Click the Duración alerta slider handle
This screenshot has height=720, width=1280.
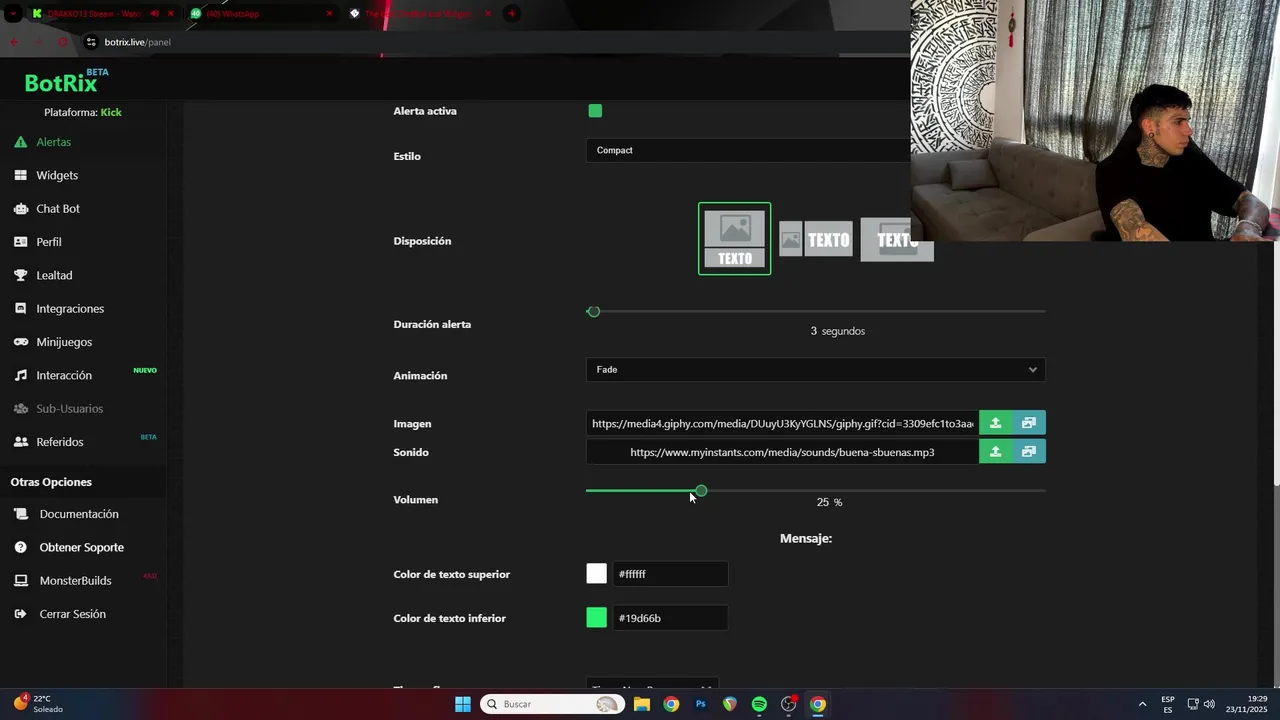[x=593, y=312]
